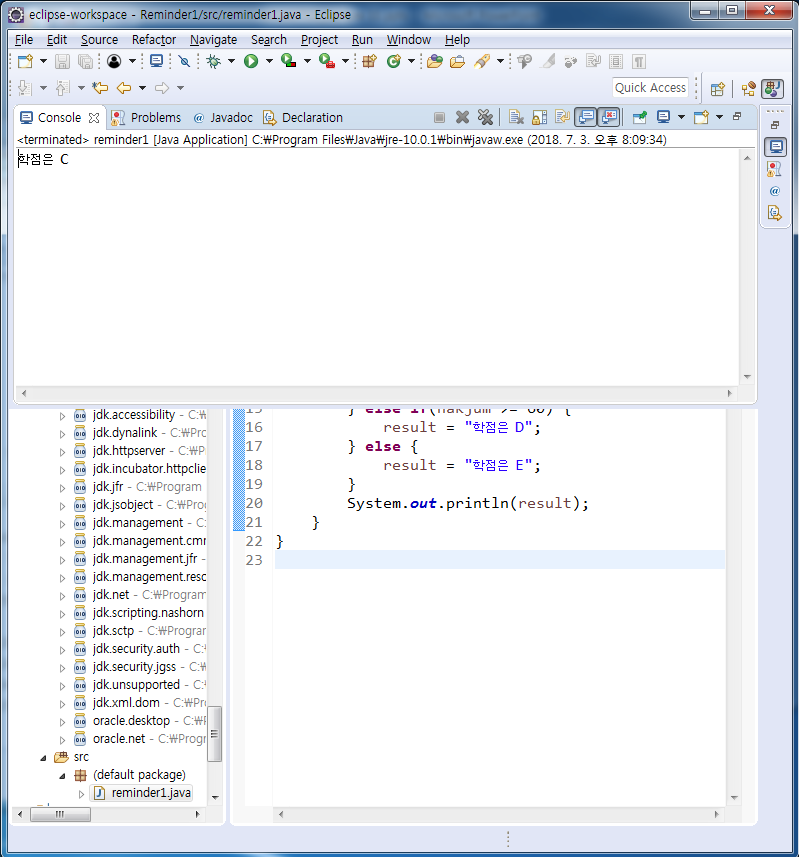Image resolution: width=799 pixels, height=857 pixels.
Task: Click Remove All Terminated Launches icon
Action: click(485, 117)
